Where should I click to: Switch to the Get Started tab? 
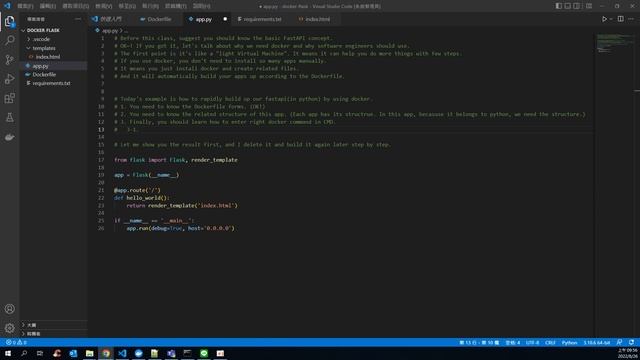[x=111, y=19]
